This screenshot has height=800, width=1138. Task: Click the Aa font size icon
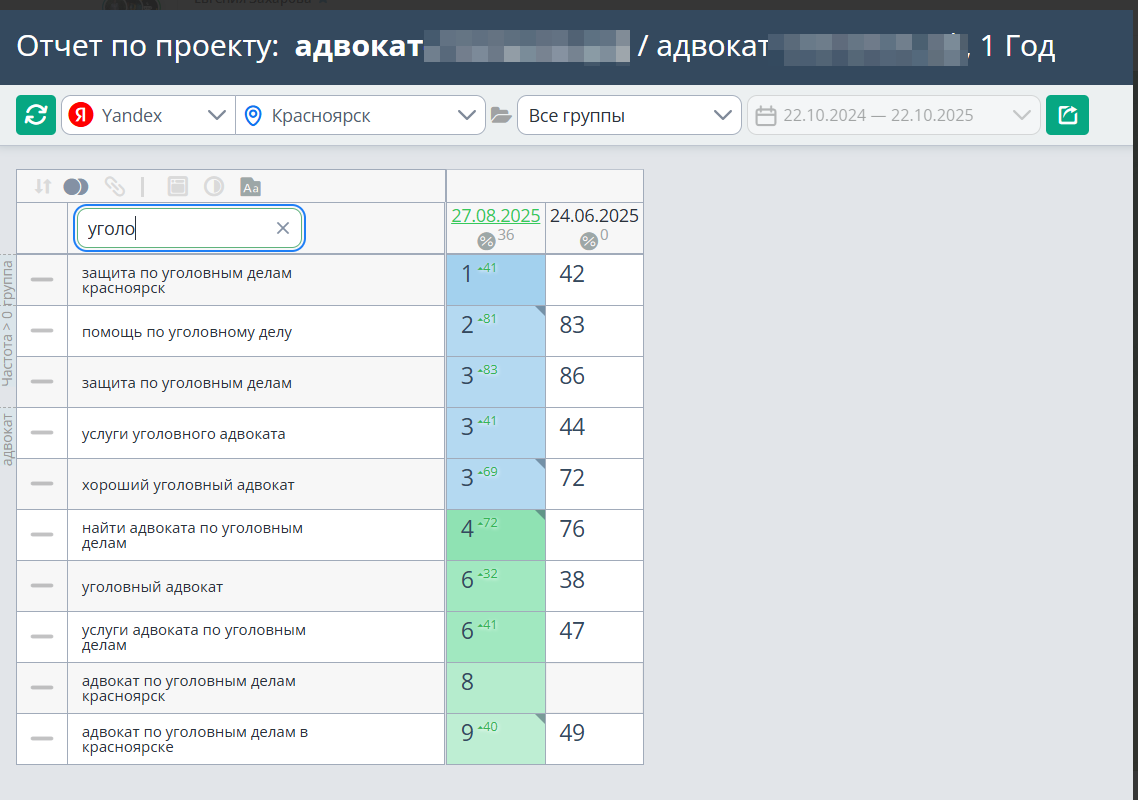(250, 186)
